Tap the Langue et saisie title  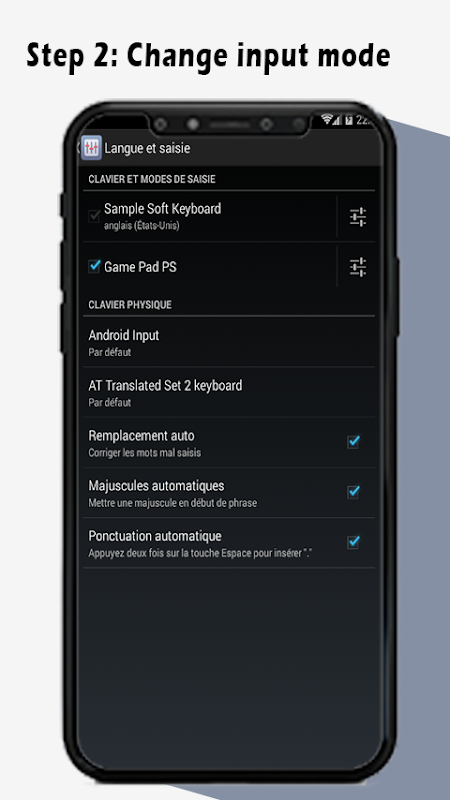click(147, 148)
